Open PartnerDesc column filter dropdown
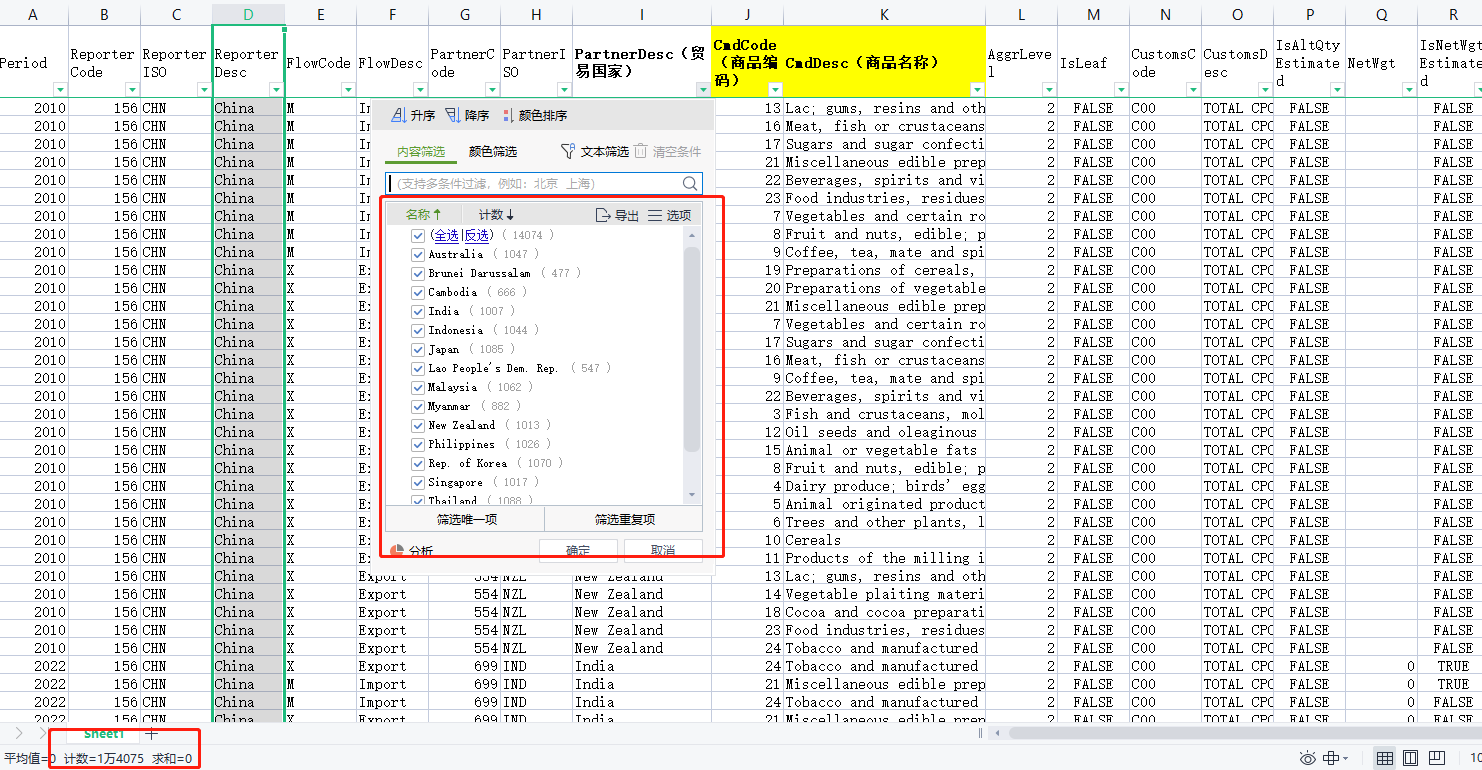The image size is (1482, 770). point(703,89)
